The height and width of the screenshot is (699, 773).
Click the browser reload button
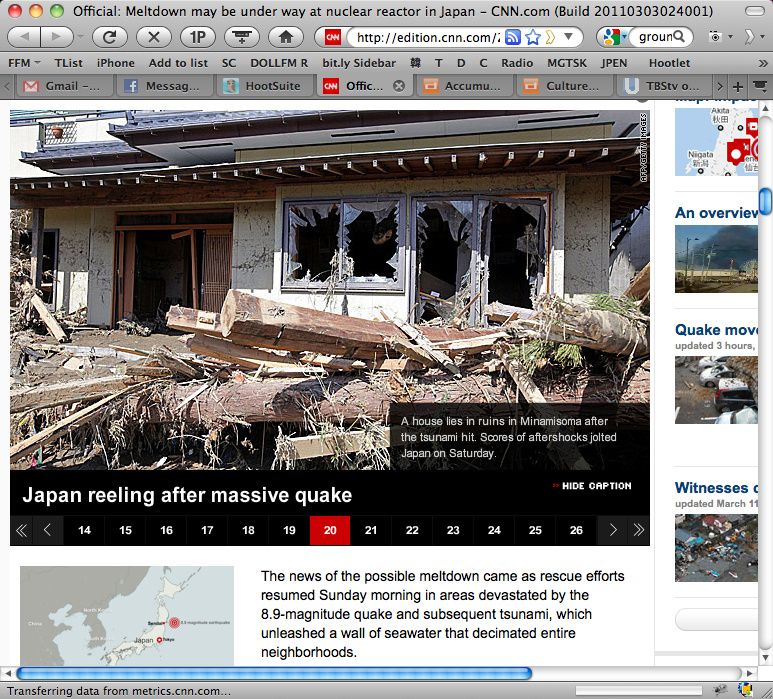(x=109, y=37)
